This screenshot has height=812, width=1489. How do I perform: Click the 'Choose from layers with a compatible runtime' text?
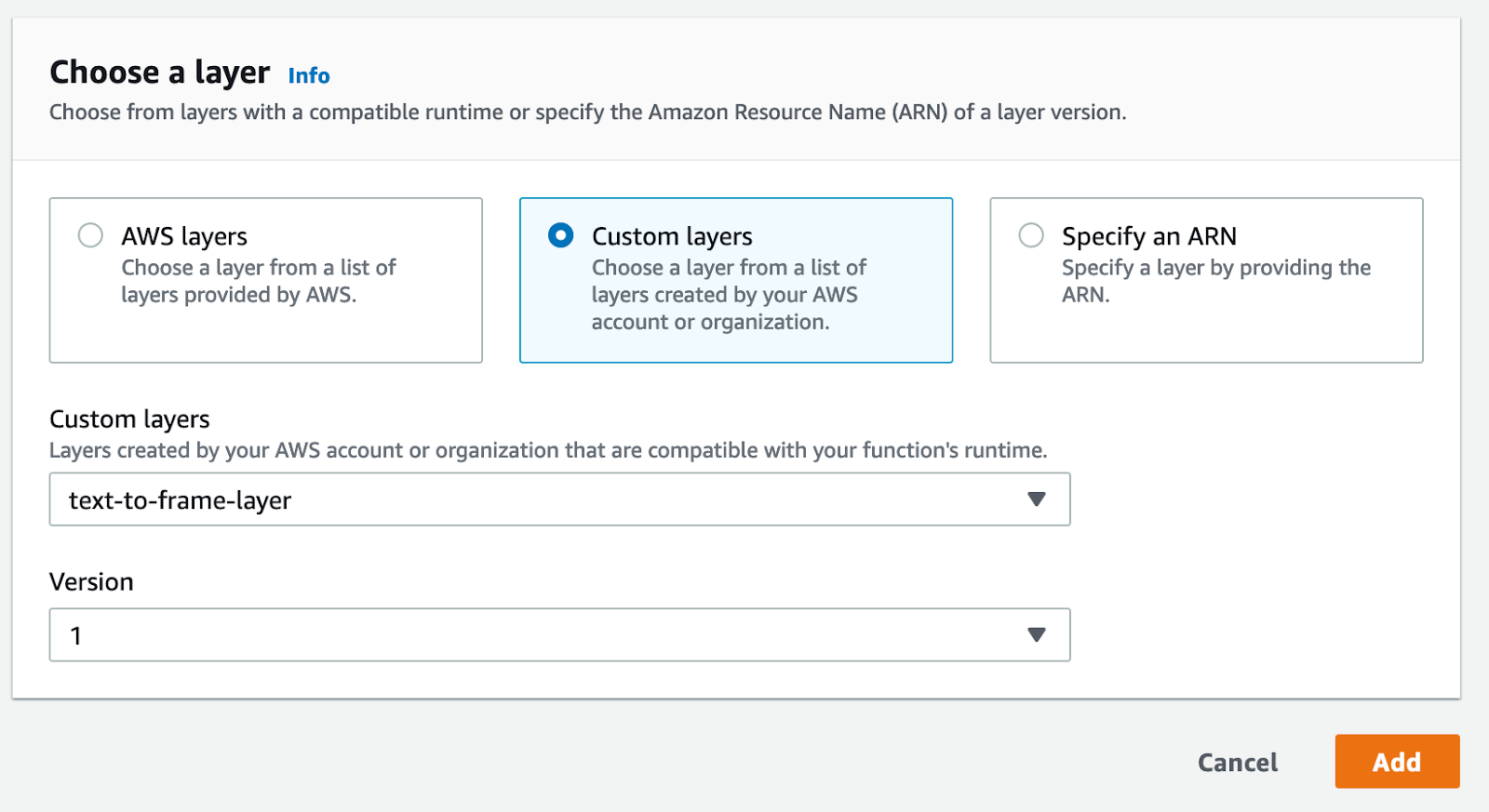point(587,113)
